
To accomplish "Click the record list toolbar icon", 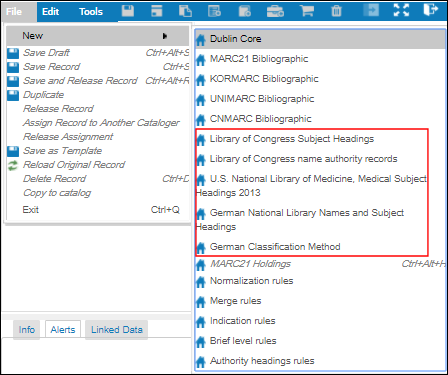I will pos(214,11).
